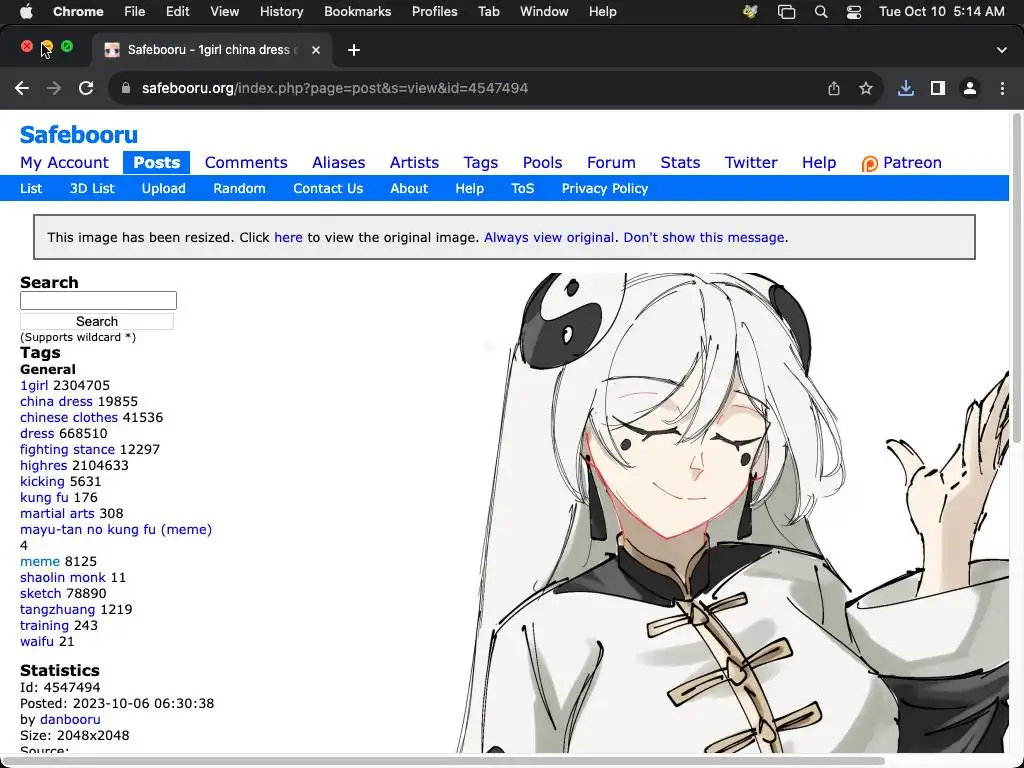The width and height of the screenshot is (1024, 768).
Task: Toggle the Chrome side panel icon
Action: 938,88
